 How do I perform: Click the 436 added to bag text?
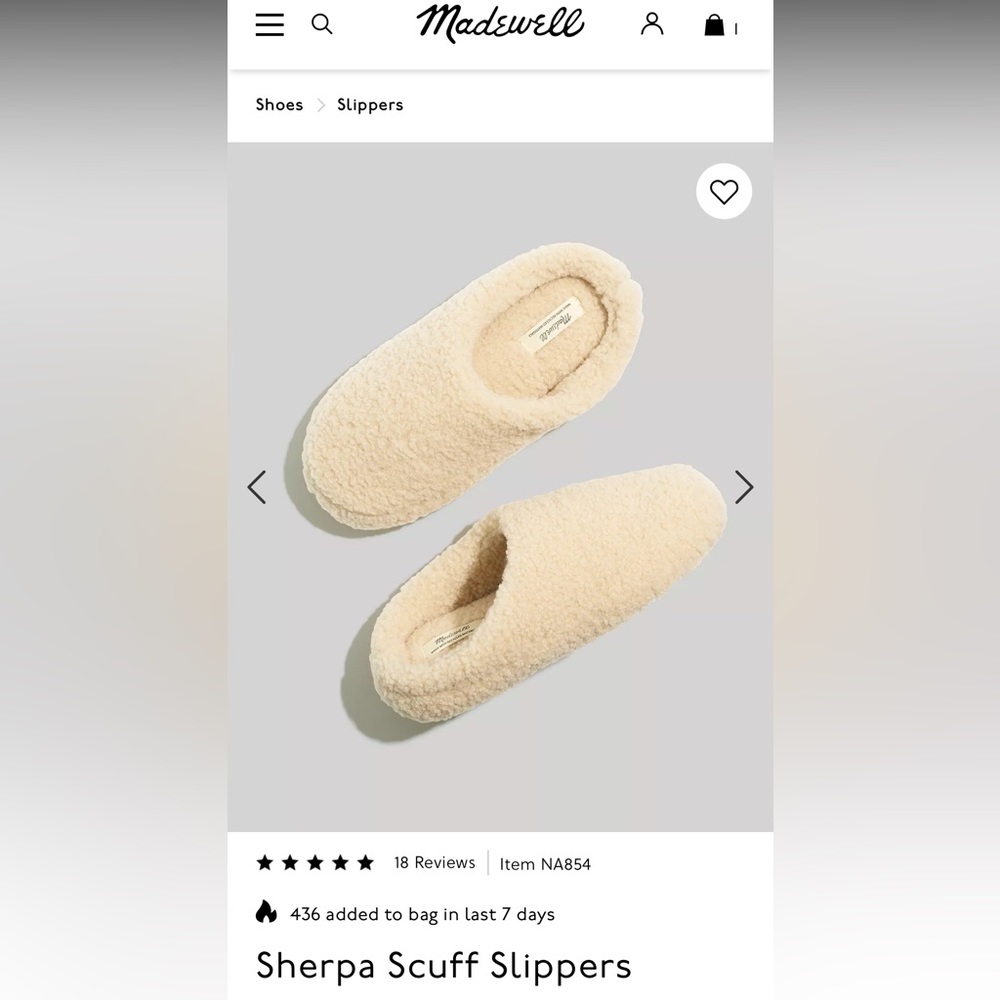tap(420, 914)
